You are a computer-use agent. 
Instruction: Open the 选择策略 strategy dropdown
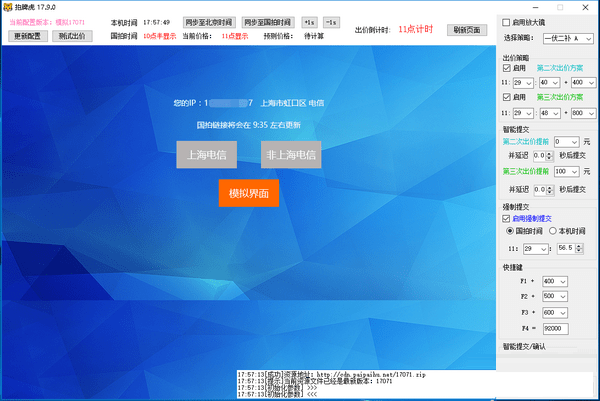click(x=568, y=39)
